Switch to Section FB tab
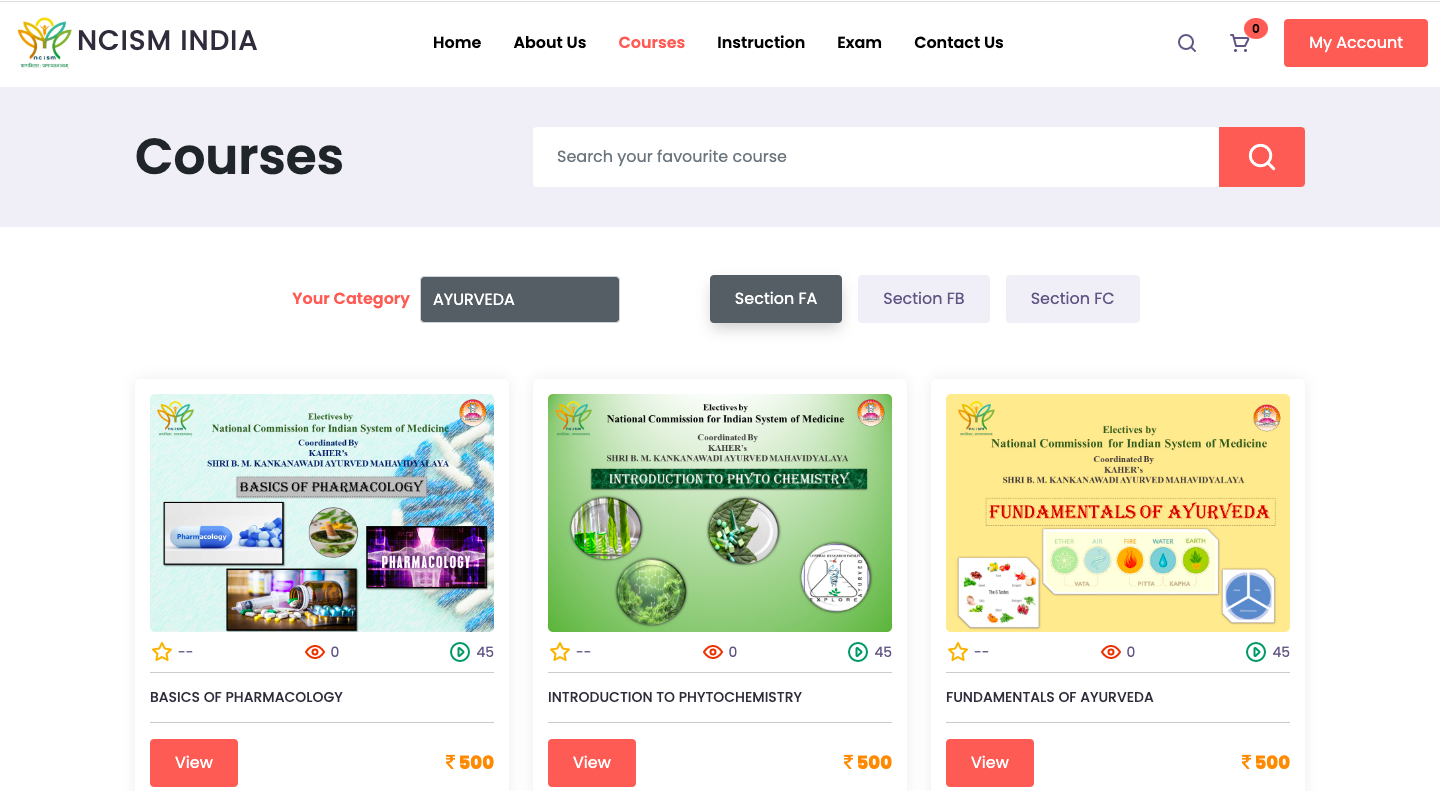Screen dimensions: 1440x791 coord(924,299)
